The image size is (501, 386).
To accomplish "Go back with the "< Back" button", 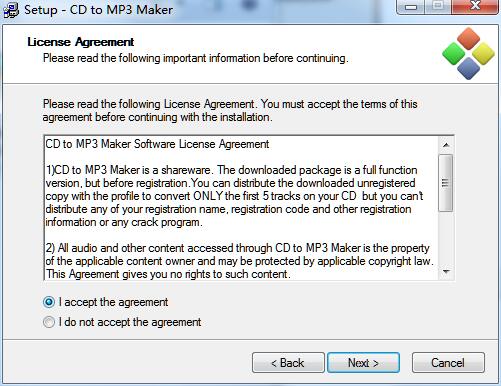I will 288,362.
